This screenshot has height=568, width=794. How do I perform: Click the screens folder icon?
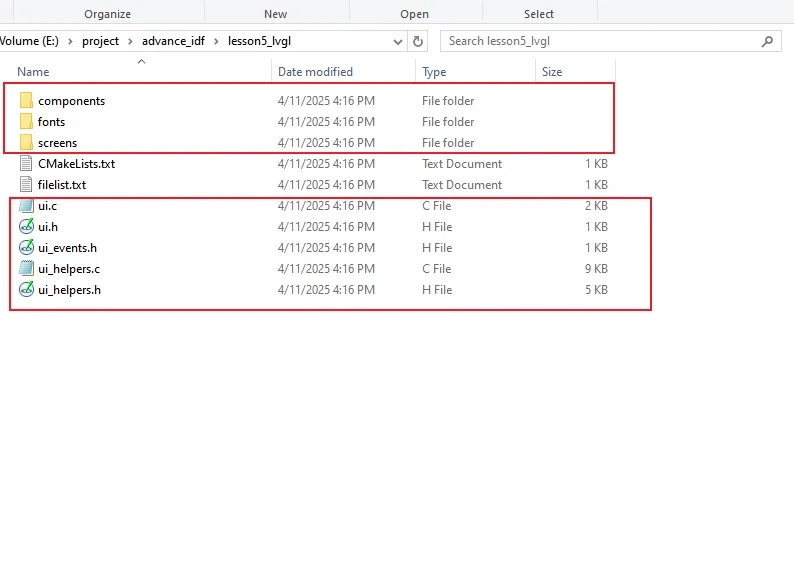coord(26,143)
